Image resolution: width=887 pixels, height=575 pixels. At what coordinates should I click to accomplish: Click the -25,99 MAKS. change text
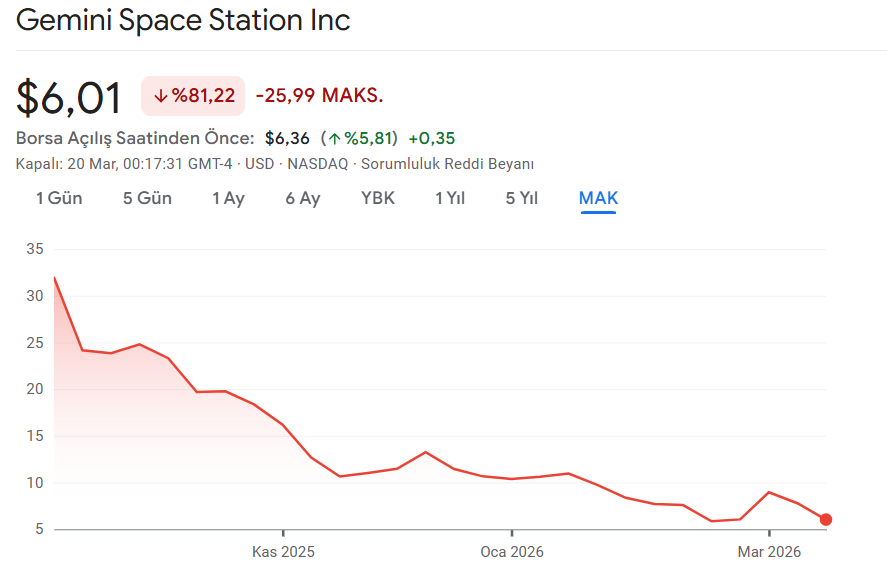pyautogui.click(x=319, y=96)
